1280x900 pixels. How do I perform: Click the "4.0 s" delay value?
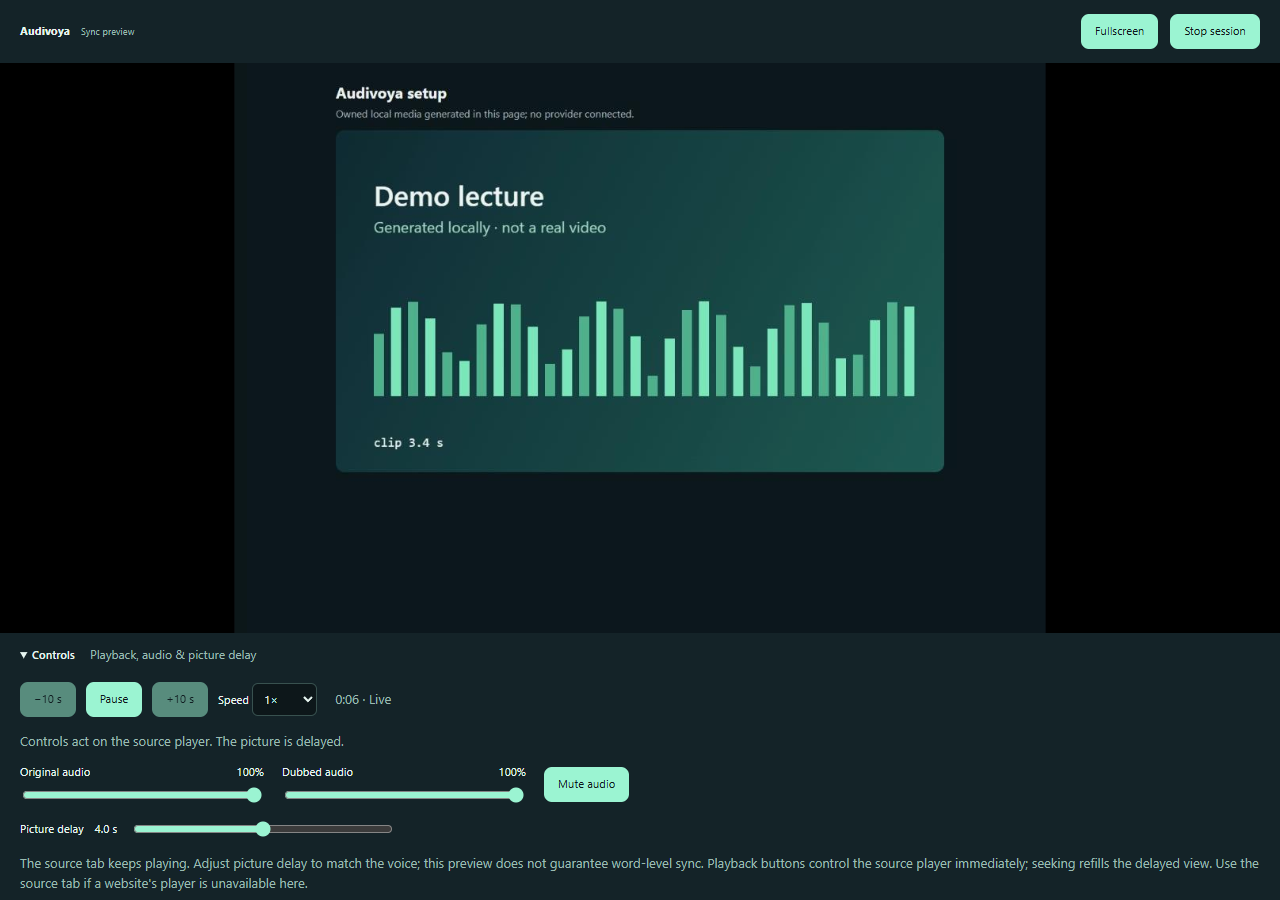pyautogui.click(x=106, y=829)
